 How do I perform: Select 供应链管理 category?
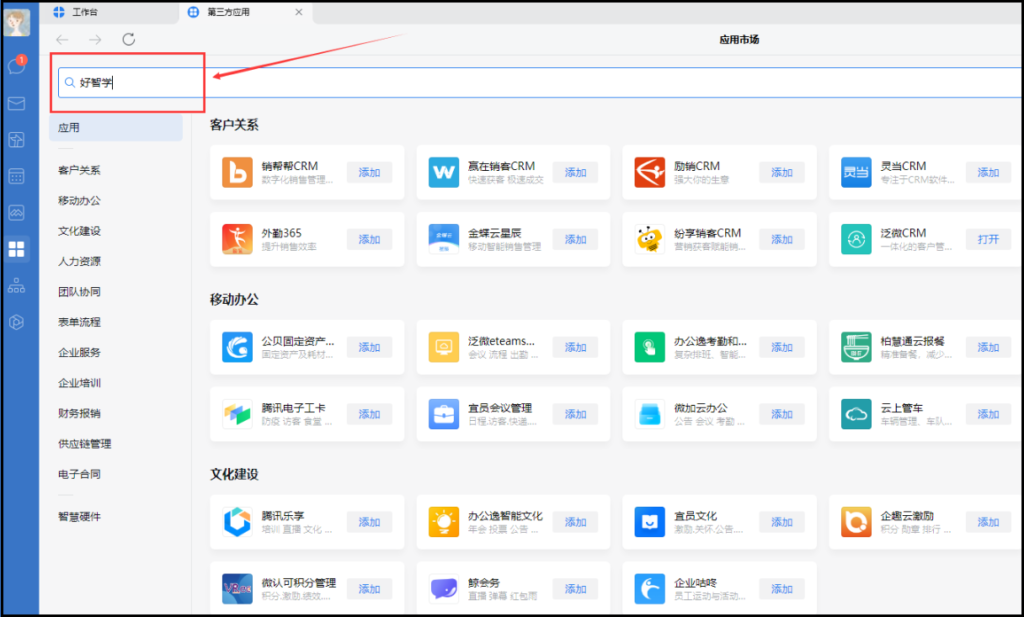pyautogui.click(x=84, y=443)
